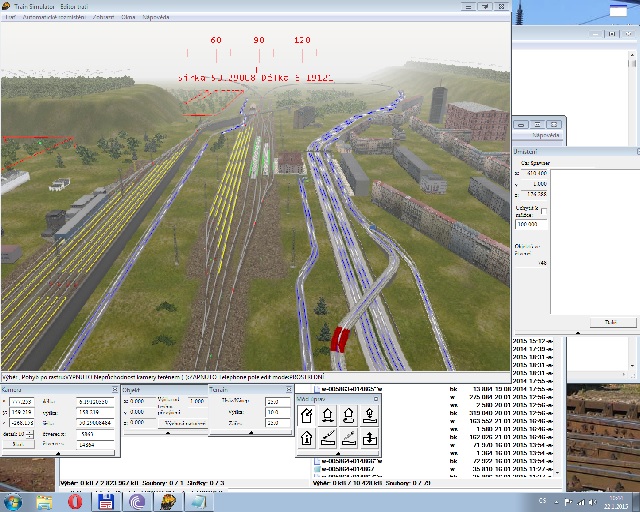Open Opera browser from the taskbar
640x512 pixels.
tap(75, 502)
